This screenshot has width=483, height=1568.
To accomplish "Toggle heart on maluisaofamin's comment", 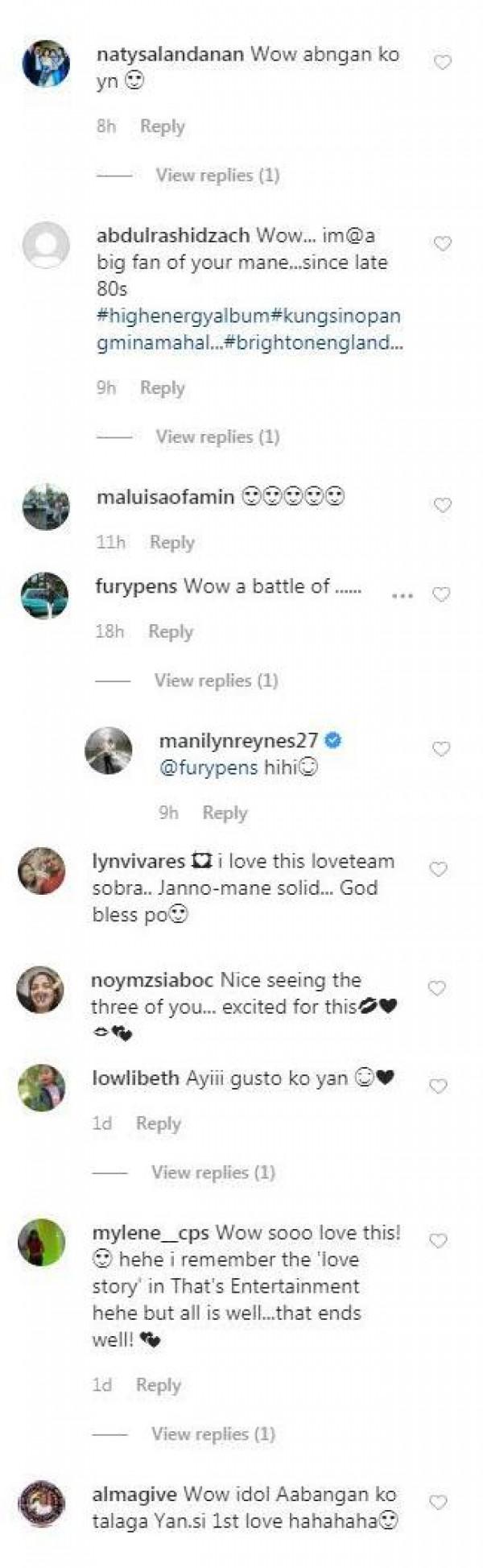I will [442, 505].
